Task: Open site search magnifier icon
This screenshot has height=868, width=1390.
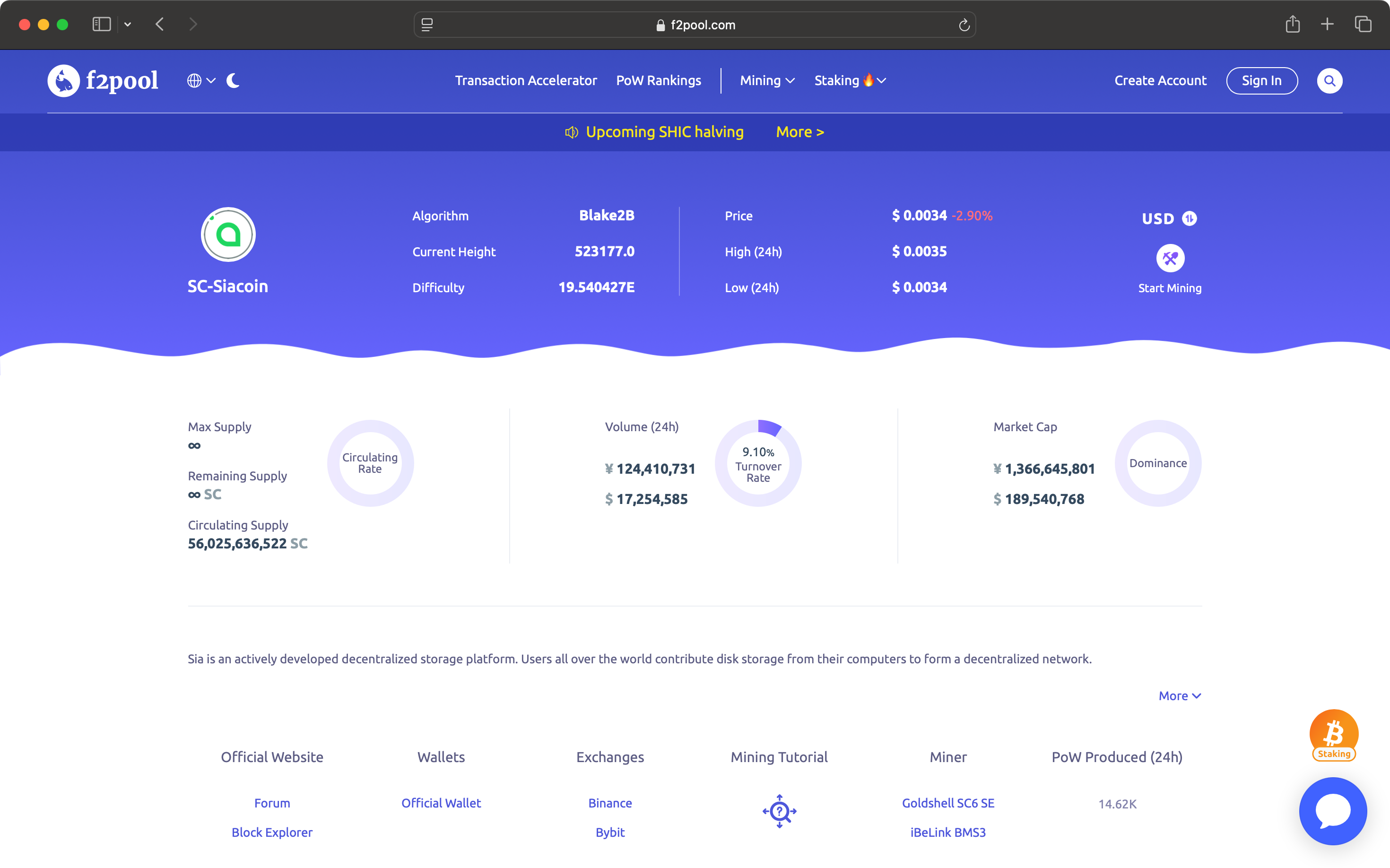Action: [1329, 80]
